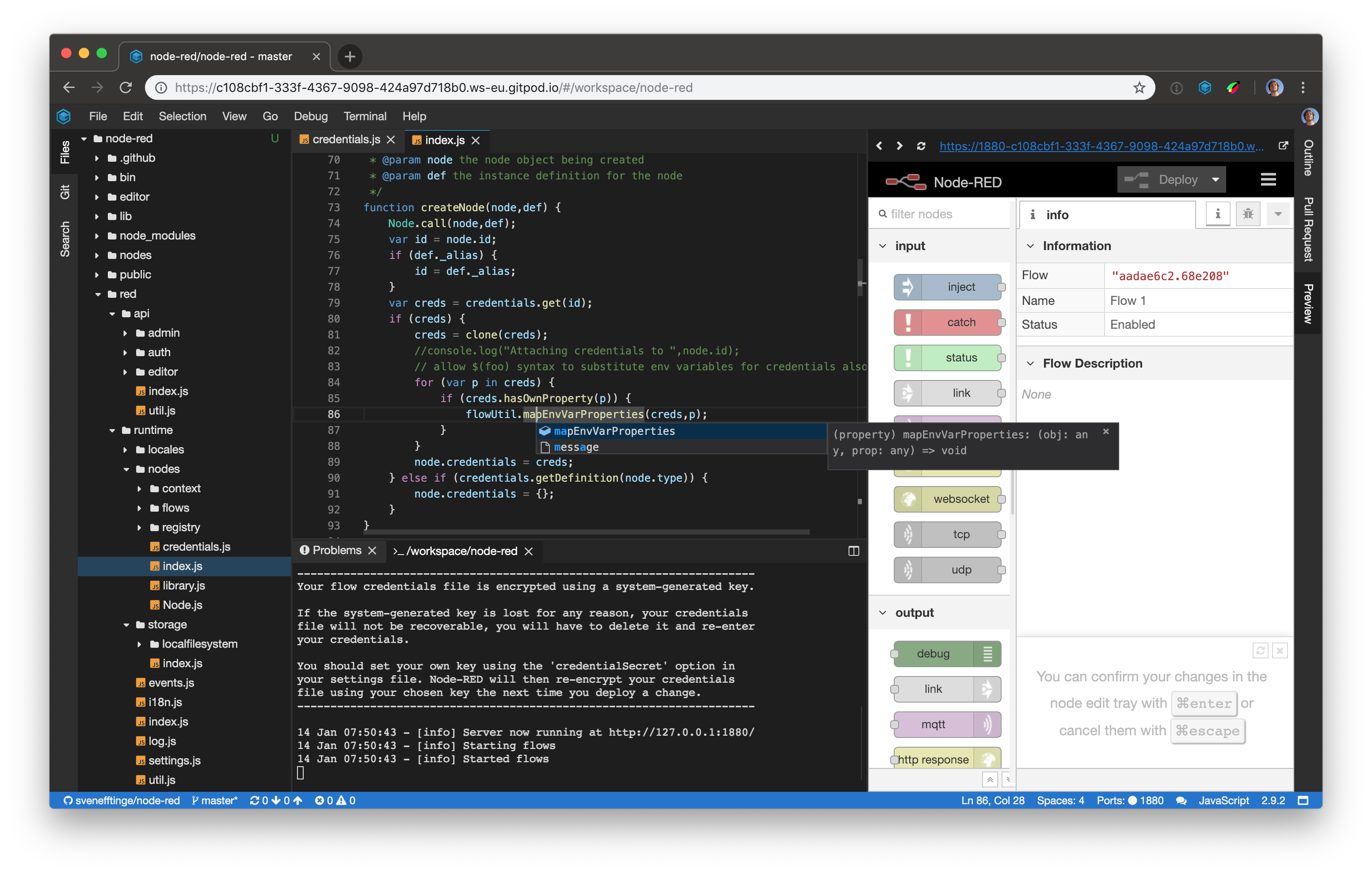Image resolution: width=1372 pixels, height=874 pixels.
Task: Split the bottom terminal panel
Action: click(x=854, y=551)
